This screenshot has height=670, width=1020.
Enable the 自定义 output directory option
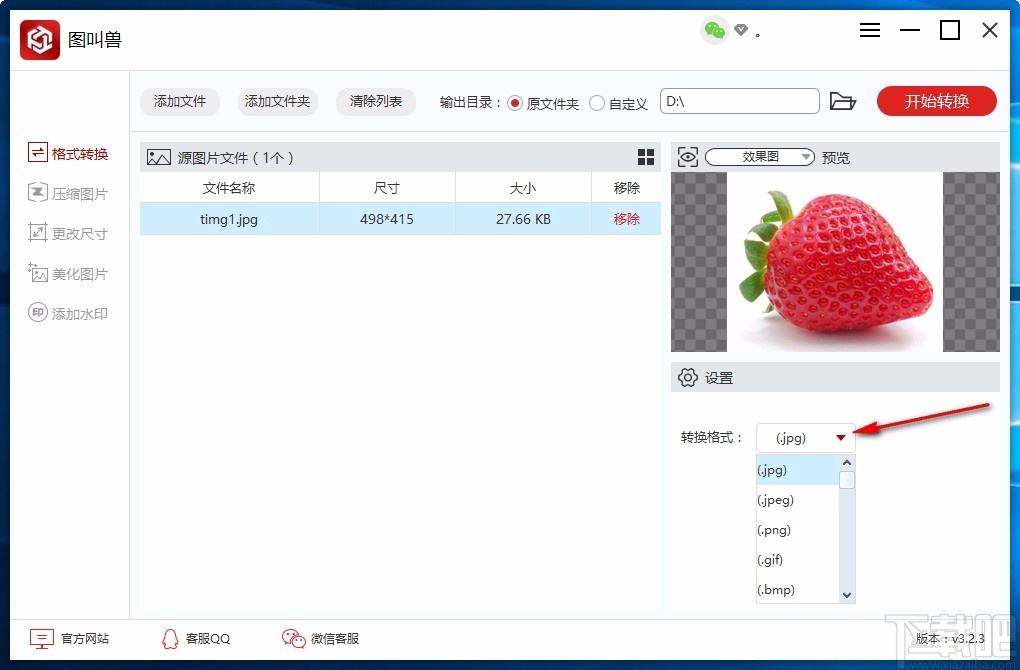[x=599, y=102]
